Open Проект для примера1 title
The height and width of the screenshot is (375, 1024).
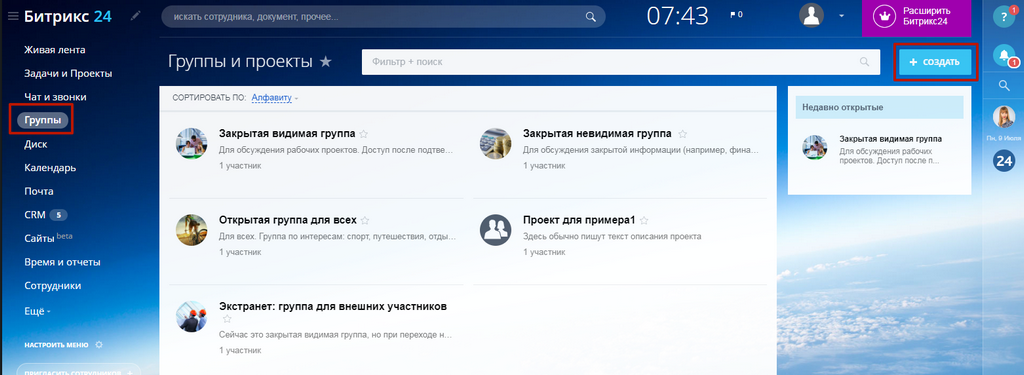tap(579, 220)
